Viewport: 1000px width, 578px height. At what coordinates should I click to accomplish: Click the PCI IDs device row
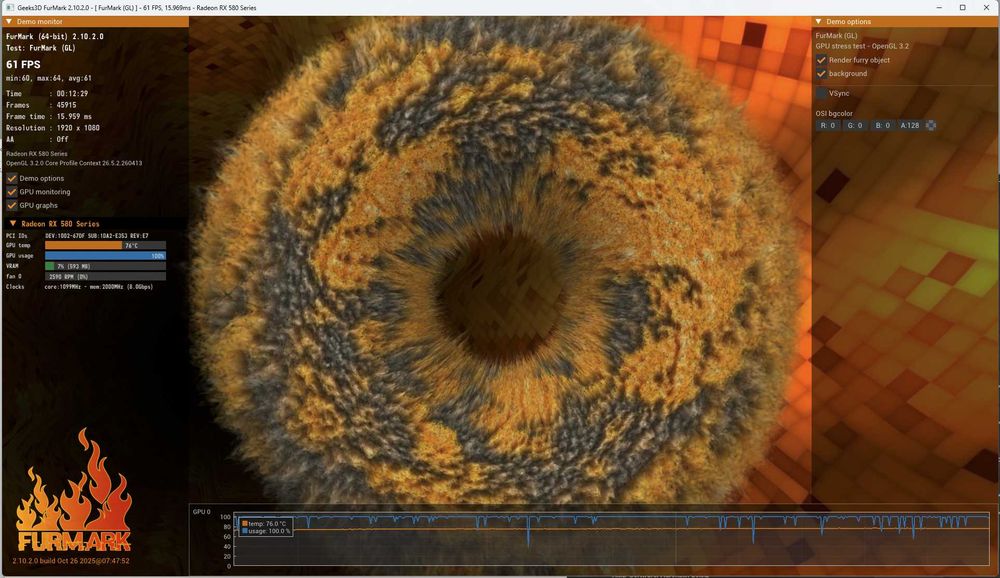click(77, 236)
